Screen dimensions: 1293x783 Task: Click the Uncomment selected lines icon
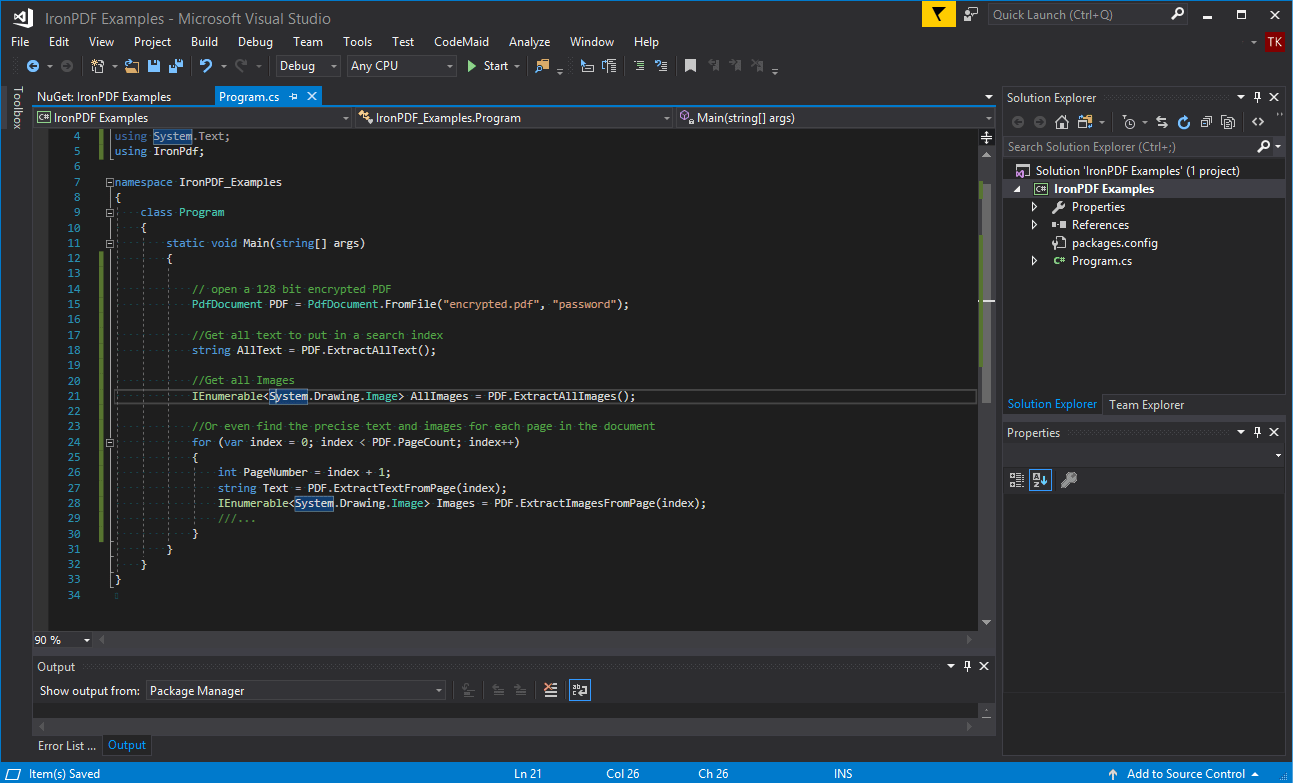coord(661,66)
